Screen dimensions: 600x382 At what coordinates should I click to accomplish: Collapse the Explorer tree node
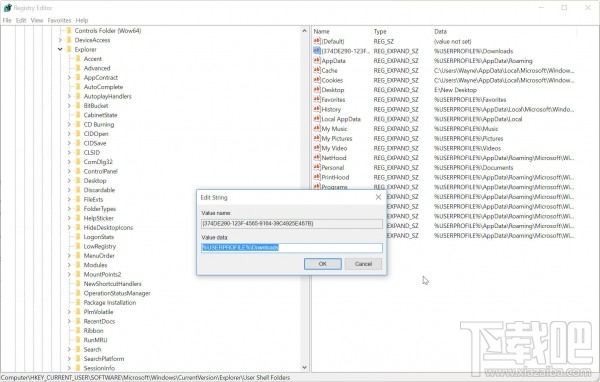tap(60, 49)
